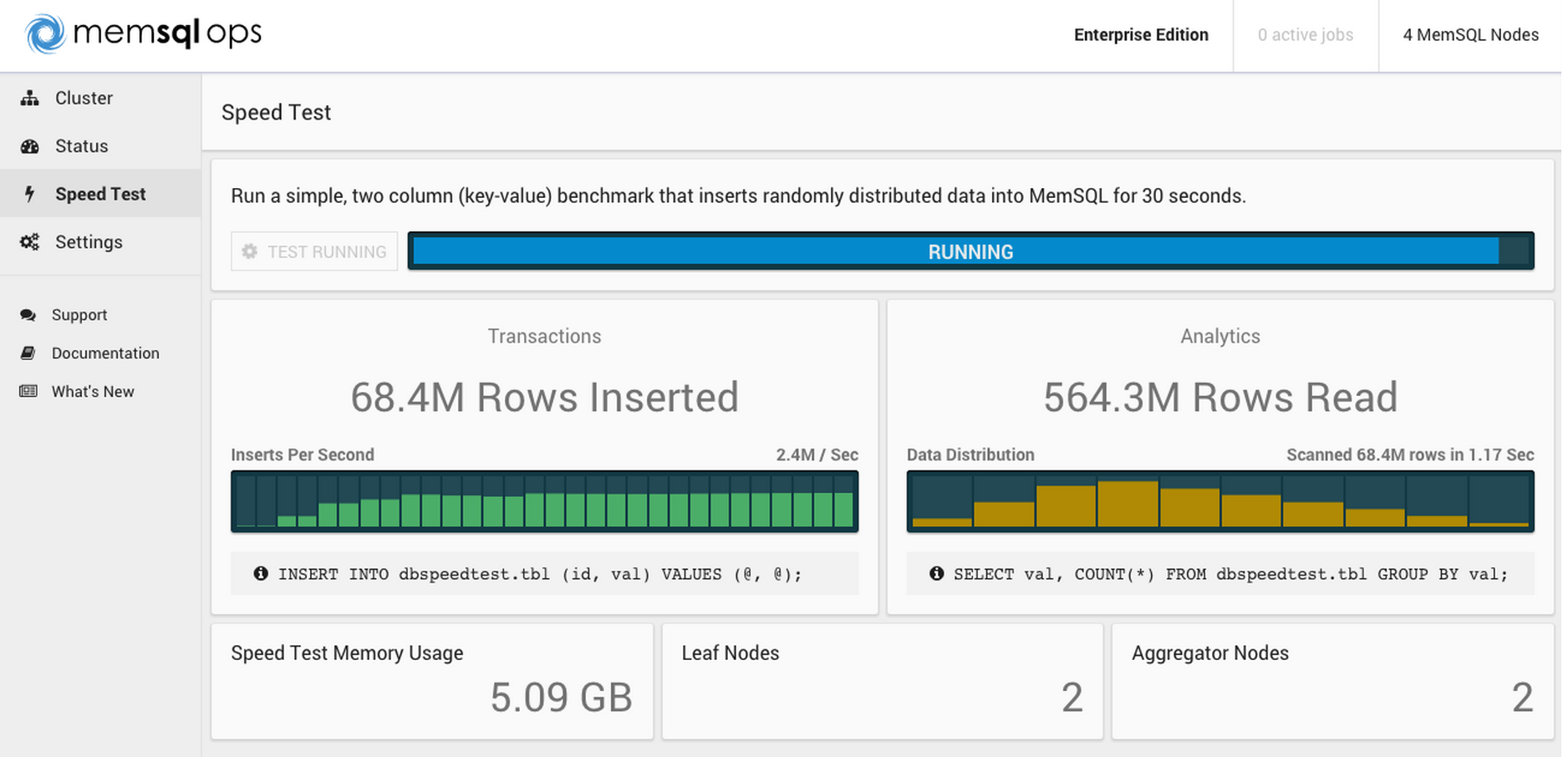Click the Settings gears icon in sidebar
This screenshot has width=1568, height=757.
30,242
